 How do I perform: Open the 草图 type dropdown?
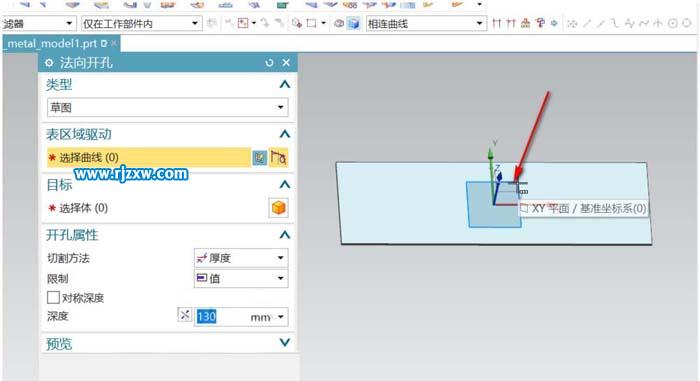pyautogui.click(x=167, y=108)
